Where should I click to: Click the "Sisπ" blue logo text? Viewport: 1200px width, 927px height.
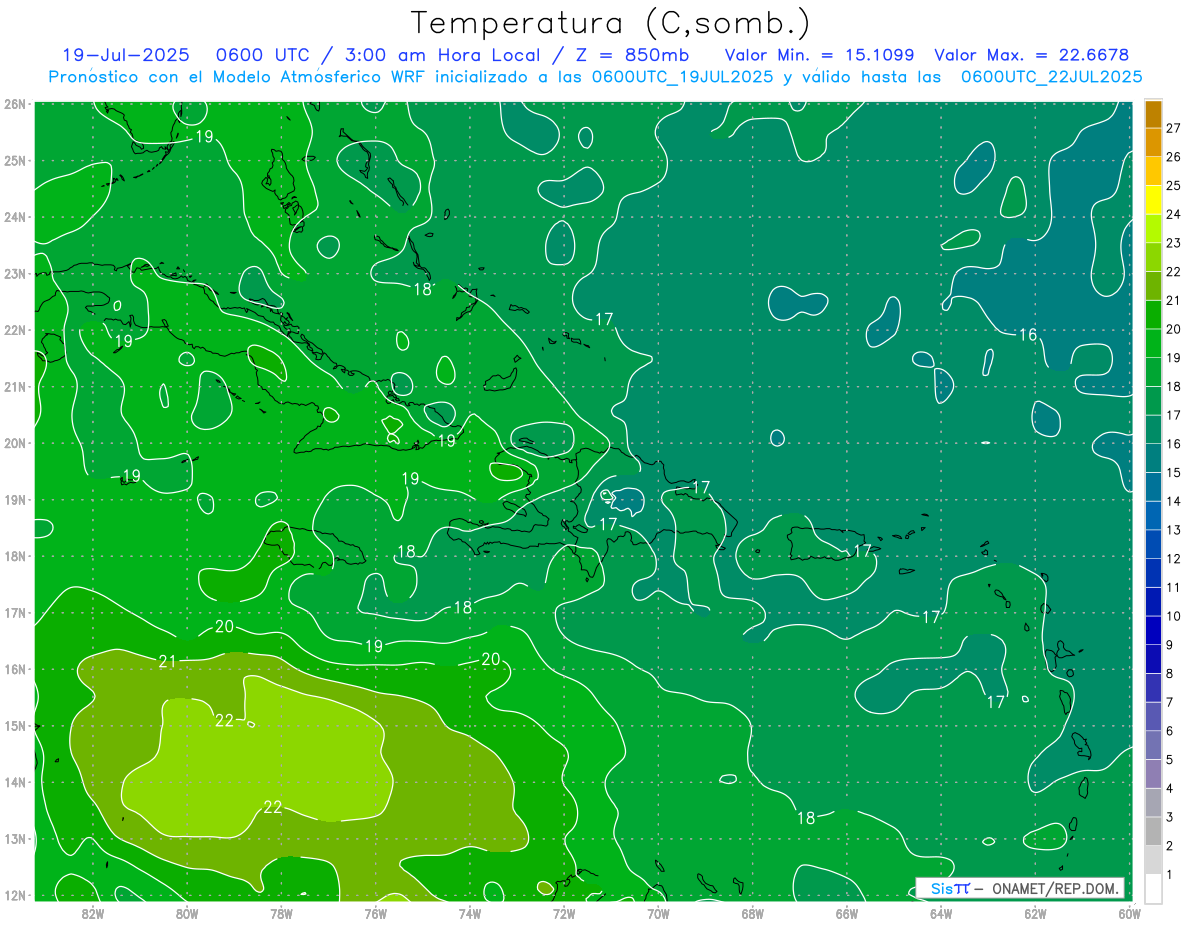click(x=950, y=888)
